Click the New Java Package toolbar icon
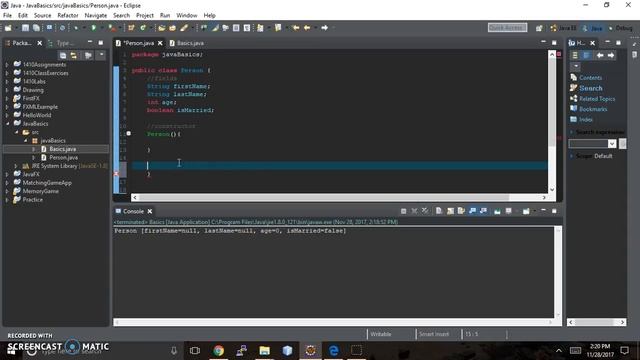The height and width of the screenshot is (360, 640). 131,28
